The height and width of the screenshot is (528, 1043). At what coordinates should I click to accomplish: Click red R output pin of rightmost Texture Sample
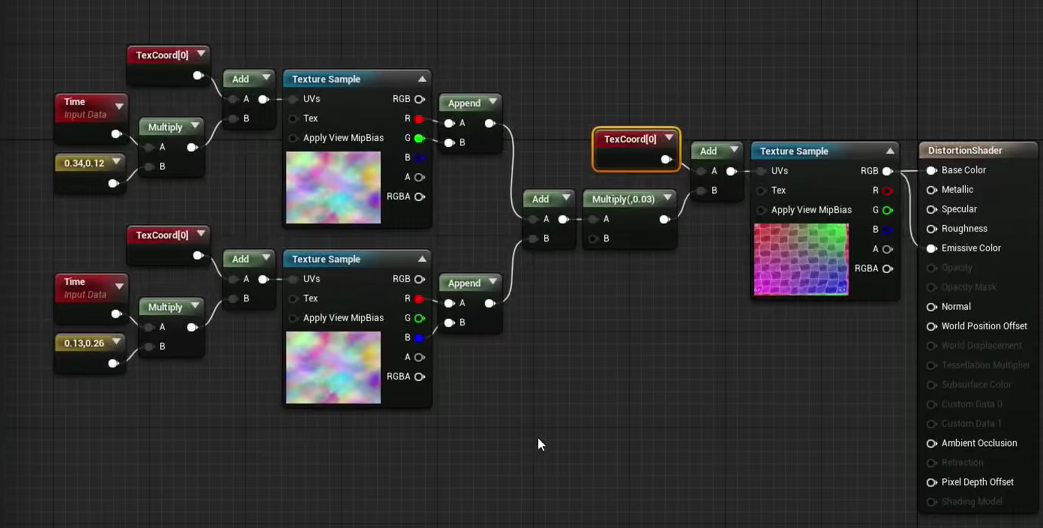(x=887, y=191)
